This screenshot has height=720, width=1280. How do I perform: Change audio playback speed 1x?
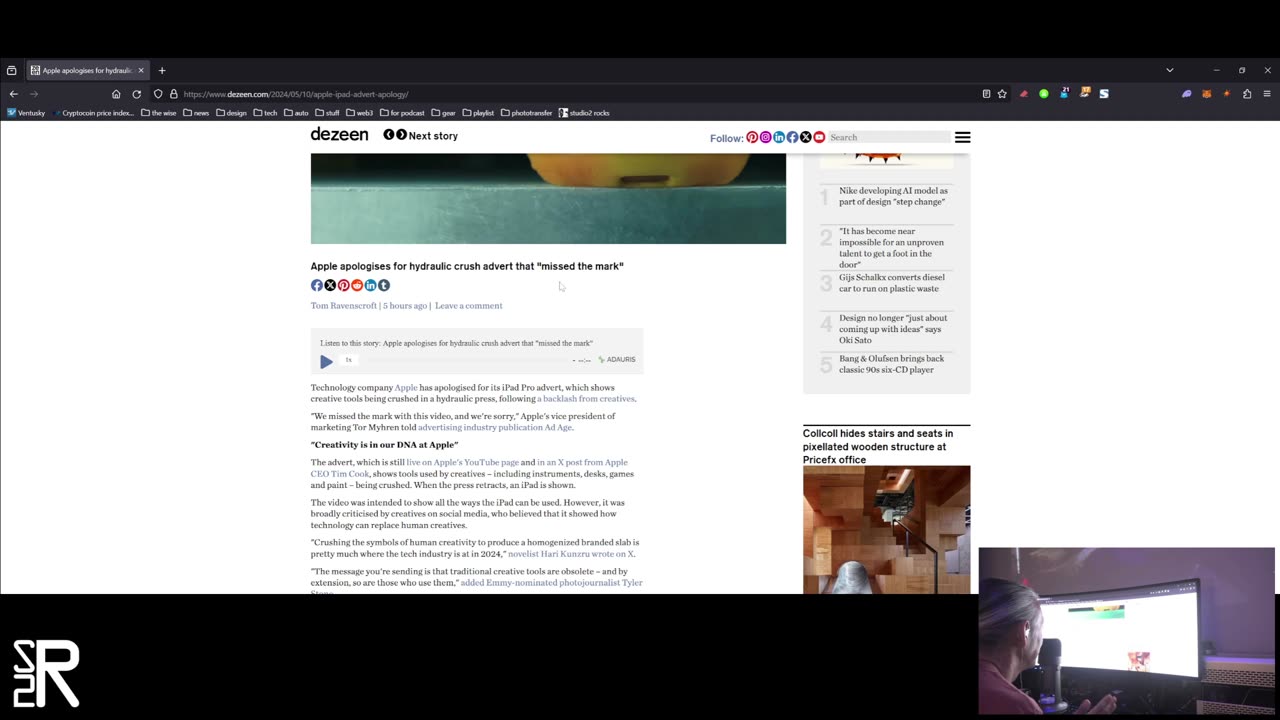(x=348, y=360)
